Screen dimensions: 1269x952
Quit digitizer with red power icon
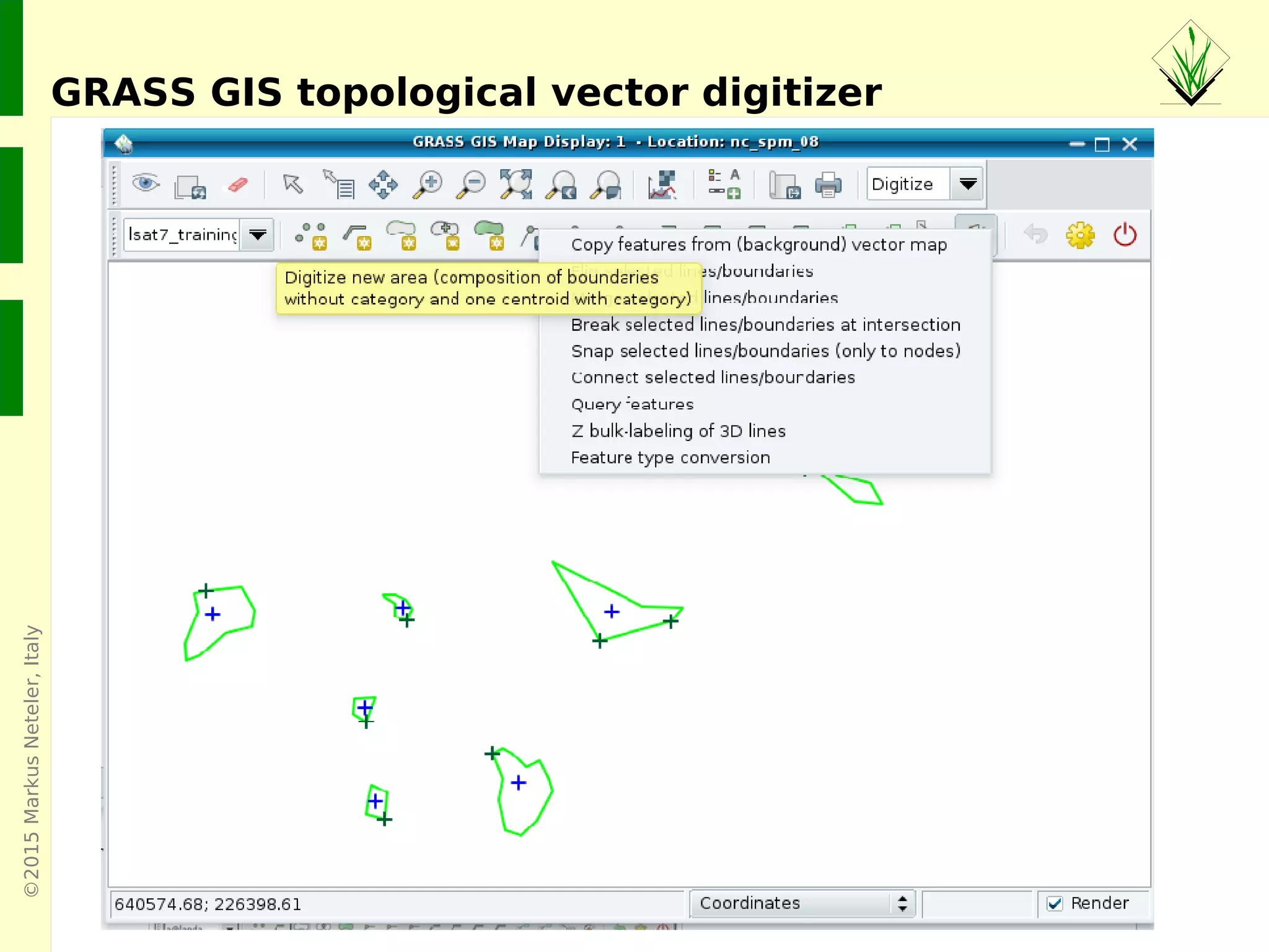click(1125, 235)
